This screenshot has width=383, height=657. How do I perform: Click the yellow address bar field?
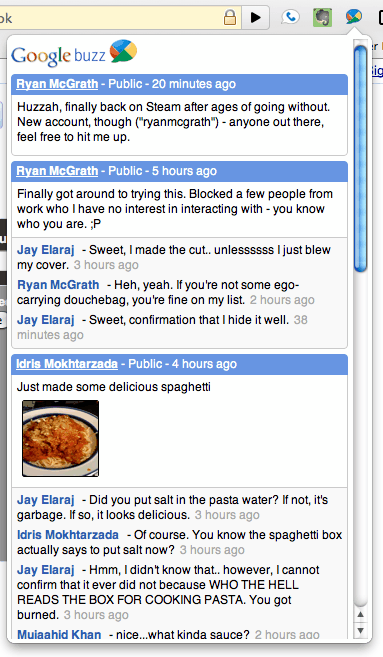tap(111, 18)
